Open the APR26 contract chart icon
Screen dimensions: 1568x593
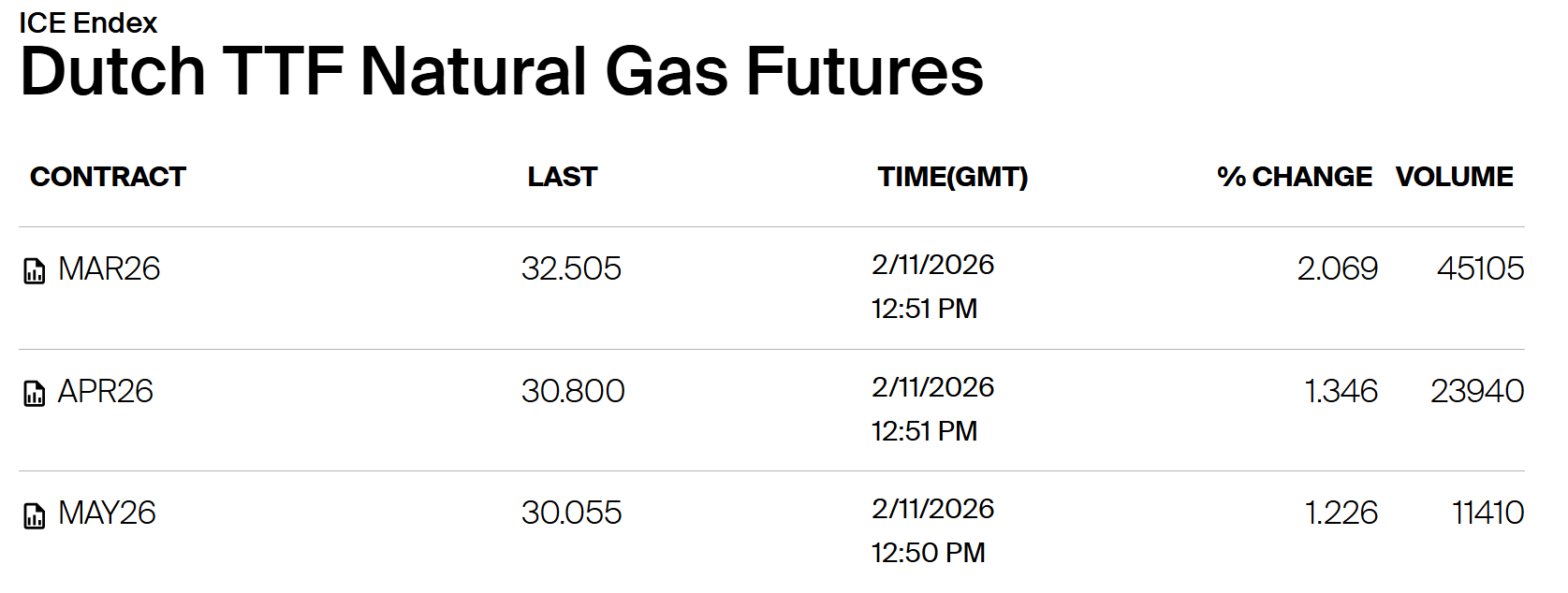[35, 394]
